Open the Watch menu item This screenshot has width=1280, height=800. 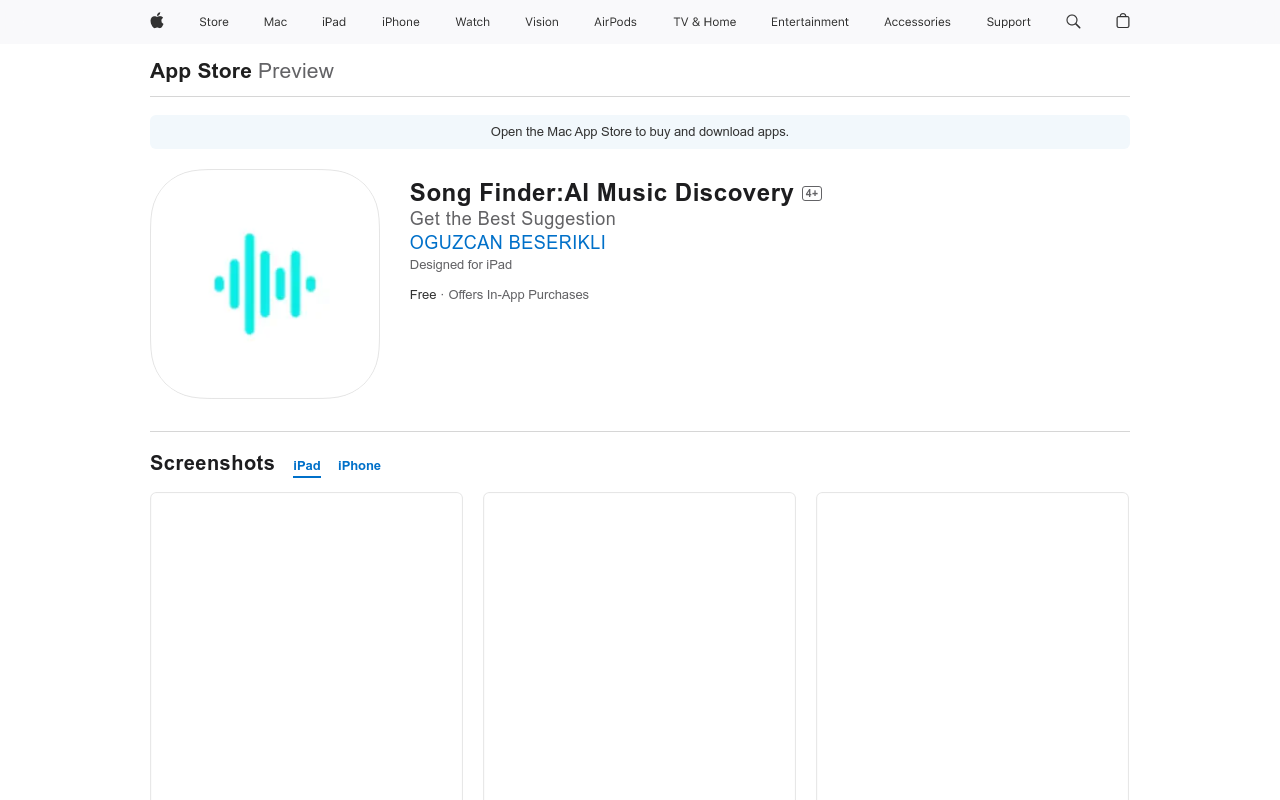click(x=472, y=22)
